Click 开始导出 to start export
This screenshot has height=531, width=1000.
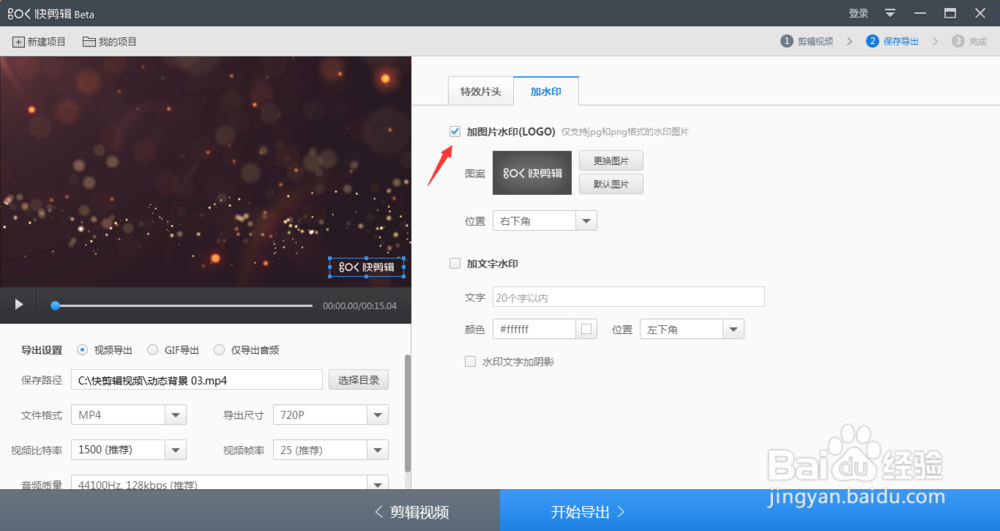pyautogui.click(x=587, y=511)
